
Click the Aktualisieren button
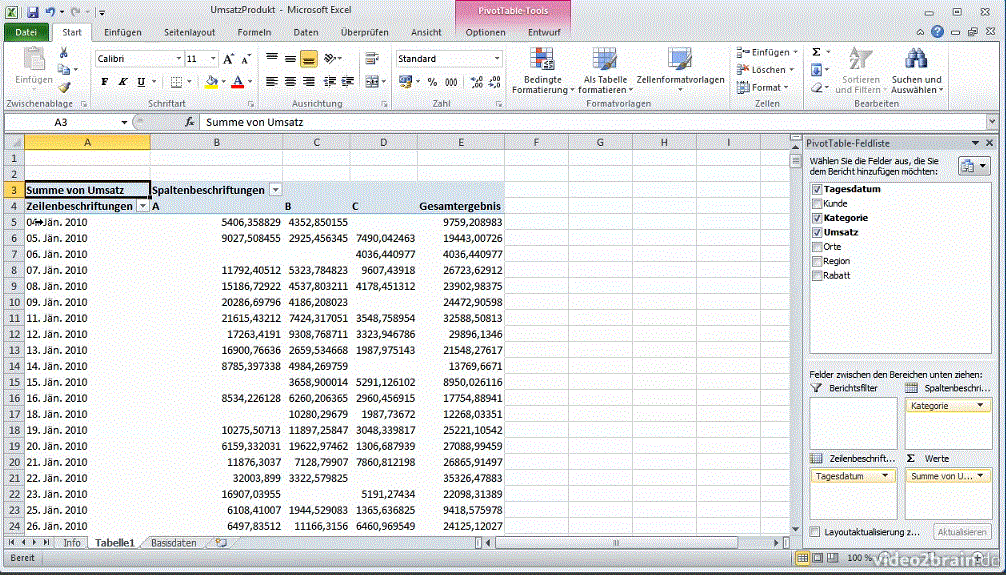pyautogui.click(x=961, y=532)
